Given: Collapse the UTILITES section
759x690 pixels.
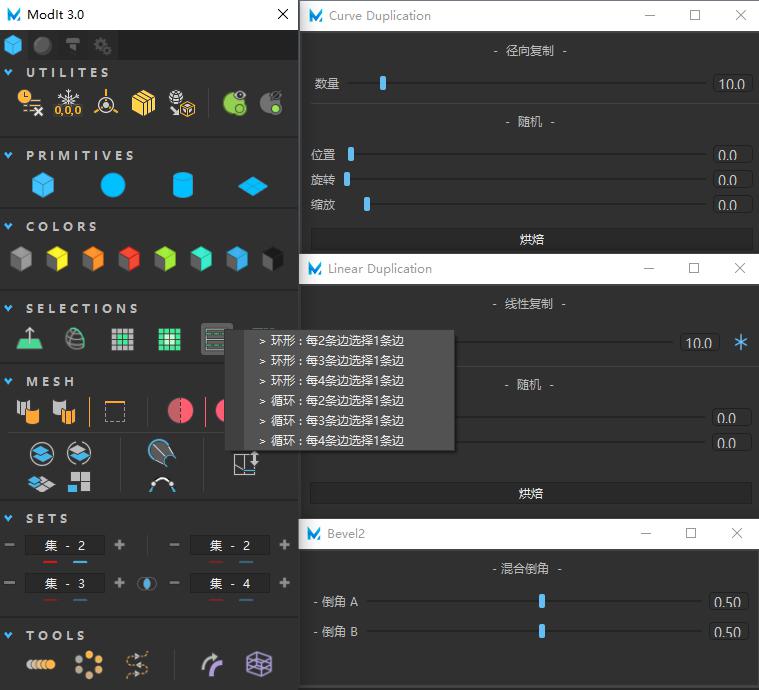Looking at the screenshot, I should click(x=9, y=73).
